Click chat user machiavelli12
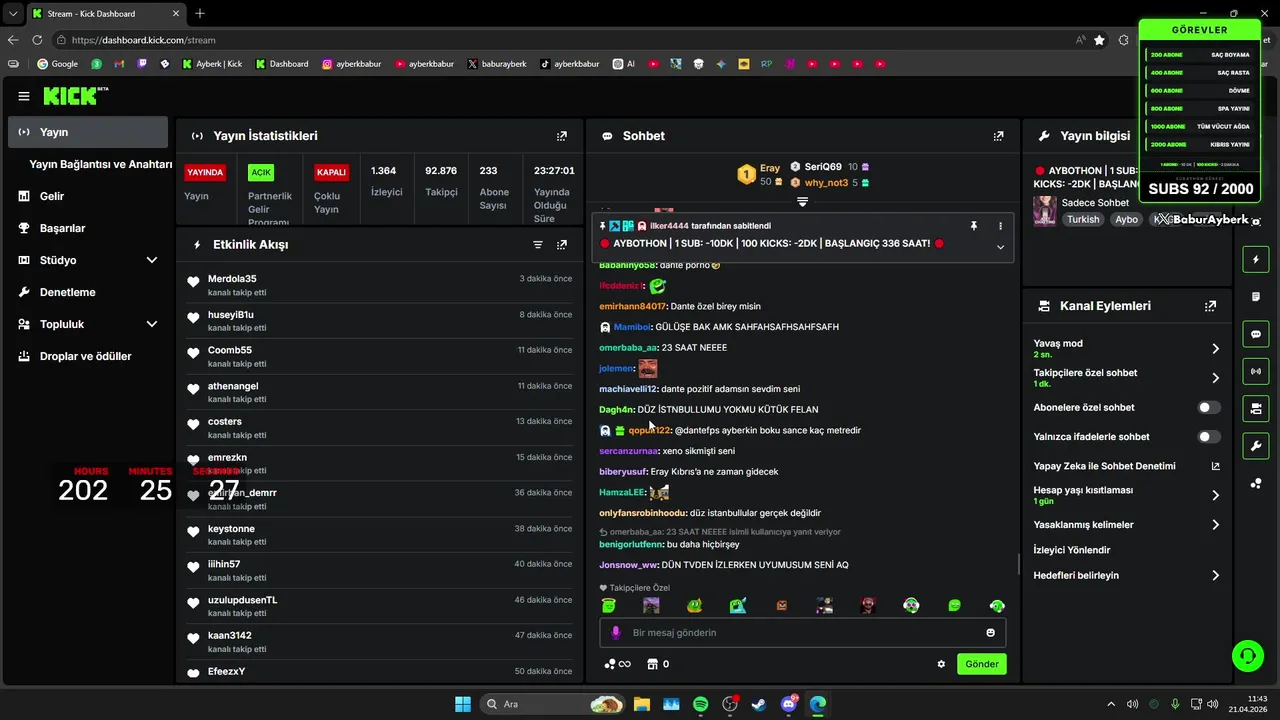1280x720 pixels. [628, 389]
